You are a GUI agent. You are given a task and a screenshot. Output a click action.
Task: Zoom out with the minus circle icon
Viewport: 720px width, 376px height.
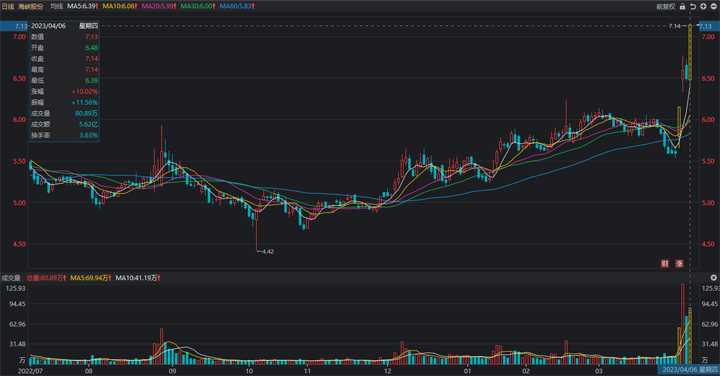tap(713, 6)
